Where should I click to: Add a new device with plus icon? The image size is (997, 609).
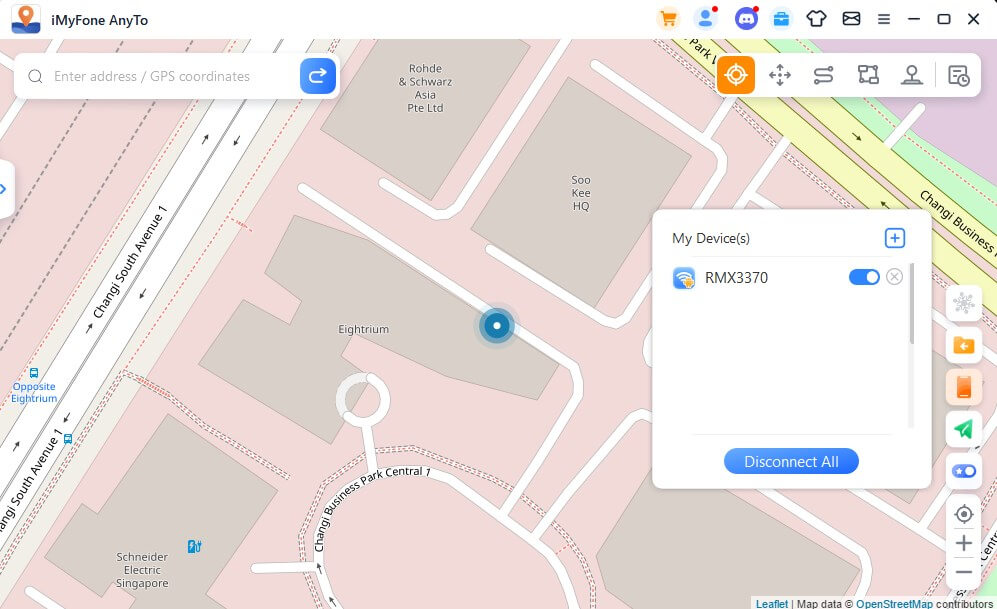(895, 238)
